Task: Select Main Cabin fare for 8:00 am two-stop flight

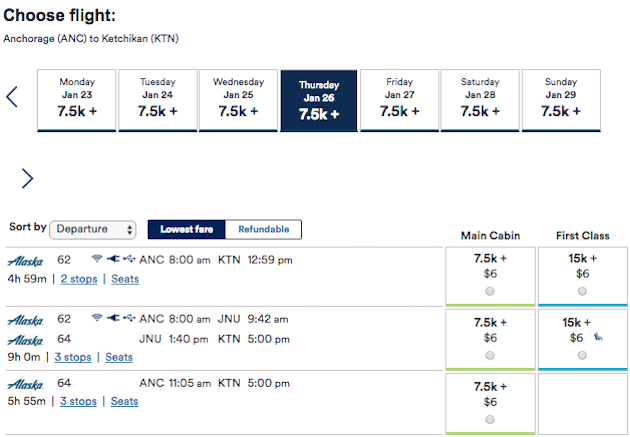Action: click(x=490, y=291)
